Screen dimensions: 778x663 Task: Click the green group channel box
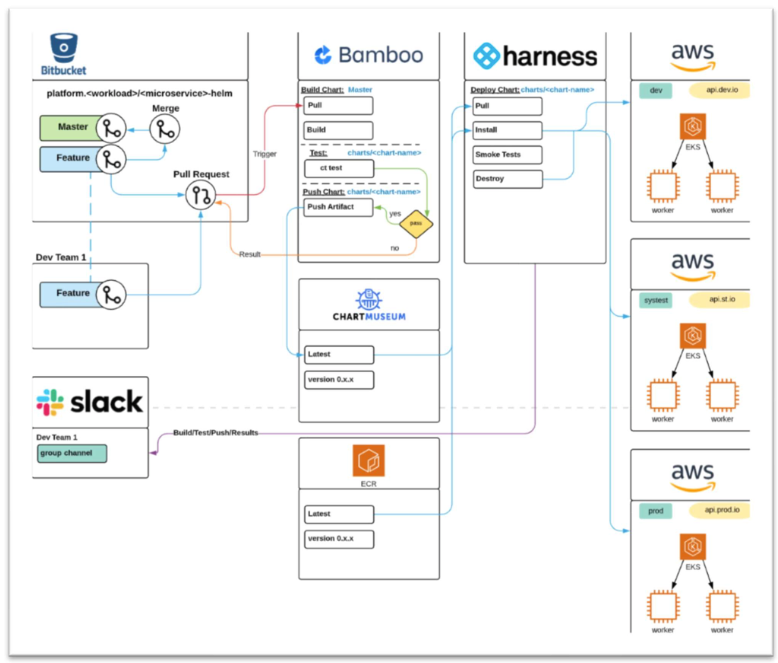(x=72, y=453)
